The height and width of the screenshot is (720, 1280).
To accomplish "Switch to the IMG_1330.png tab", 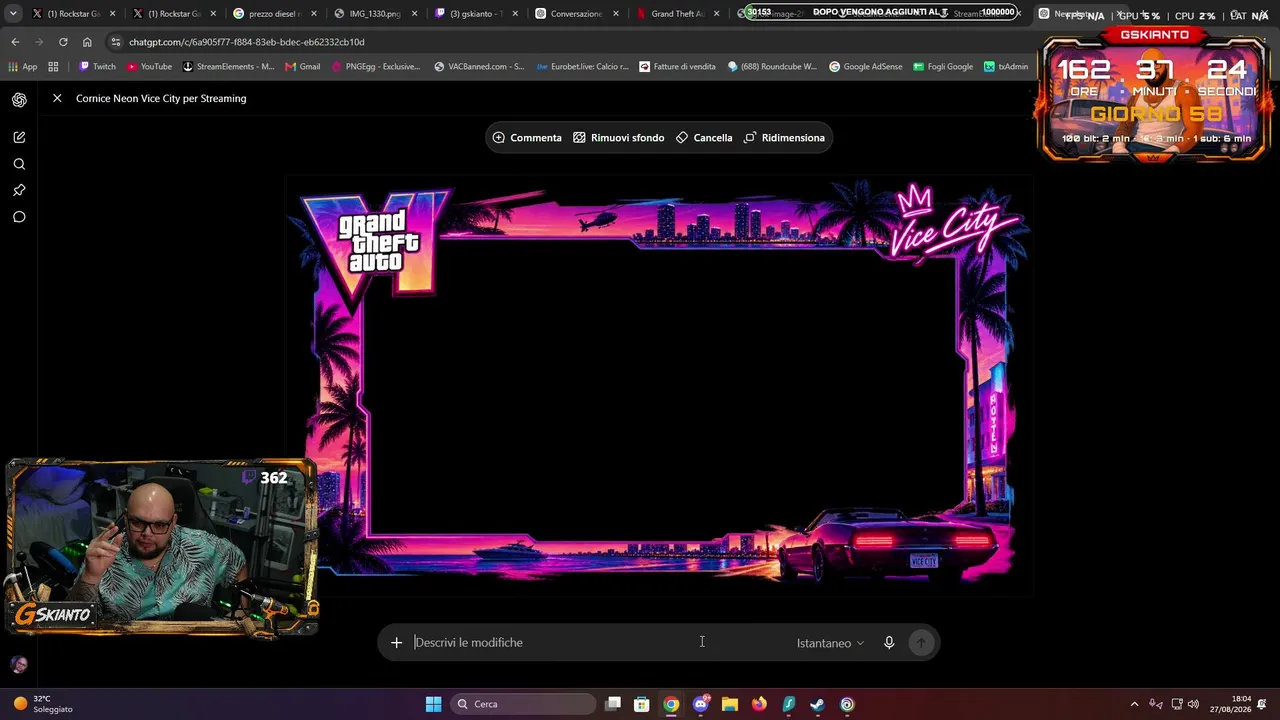I will (375, 14).
